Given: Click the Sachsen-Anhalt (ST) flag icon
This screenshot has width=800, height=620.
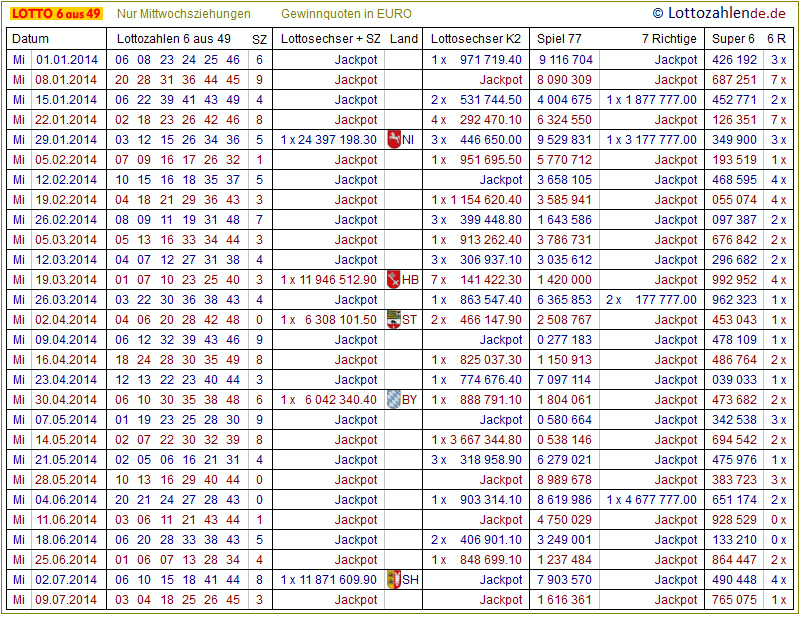Looking at the screenshot, I should [393, 320].
